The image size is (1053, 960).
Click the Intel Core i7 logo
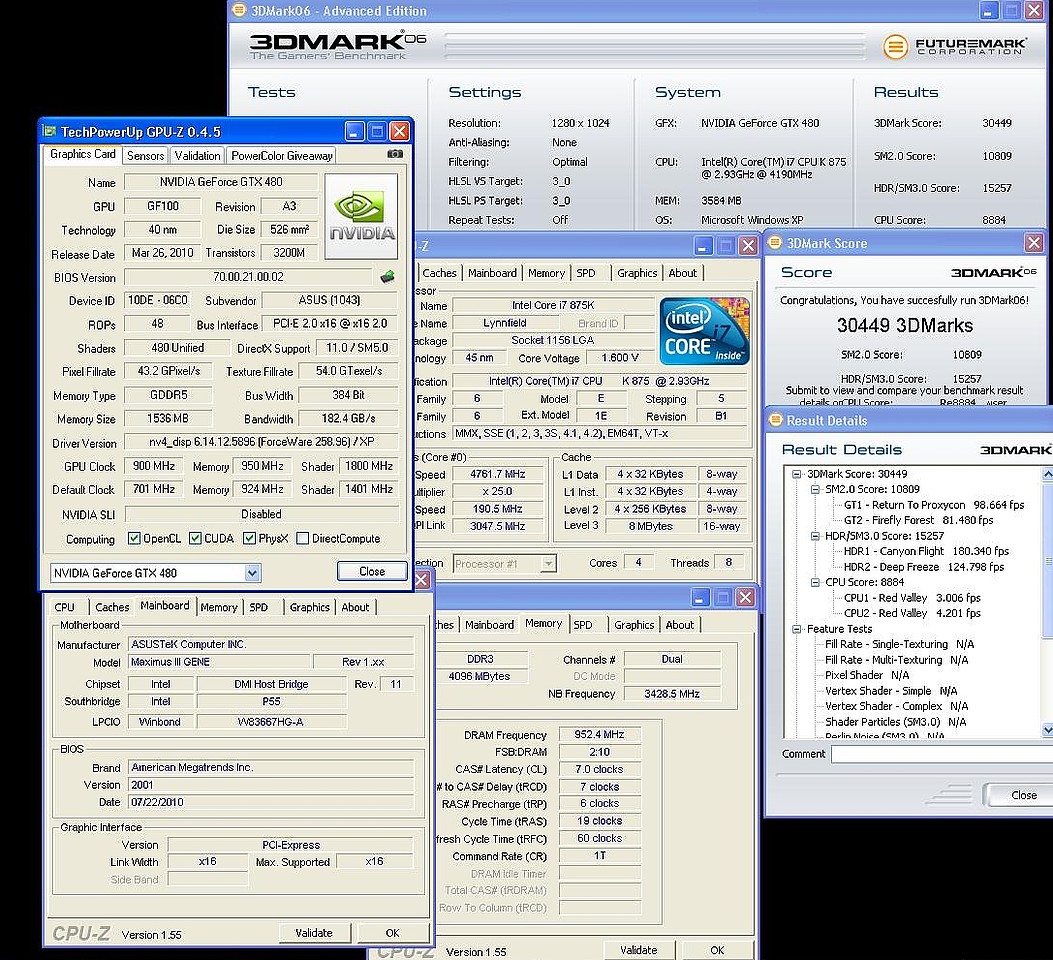click(x=705, y=331)
